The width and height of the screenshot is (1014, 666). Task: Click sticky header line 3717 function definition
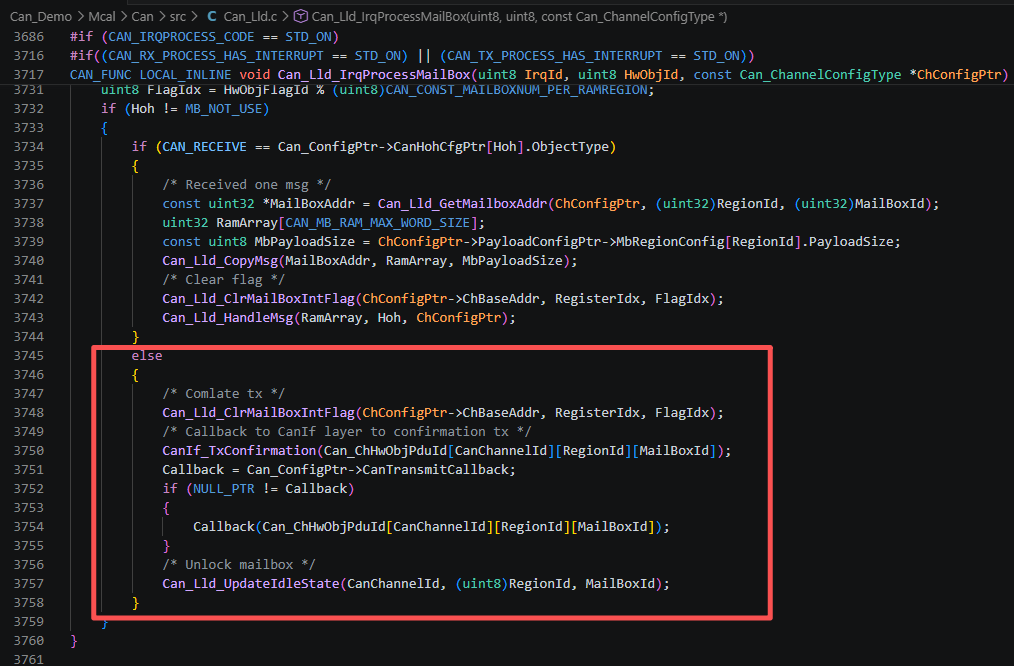pos(539,75)
